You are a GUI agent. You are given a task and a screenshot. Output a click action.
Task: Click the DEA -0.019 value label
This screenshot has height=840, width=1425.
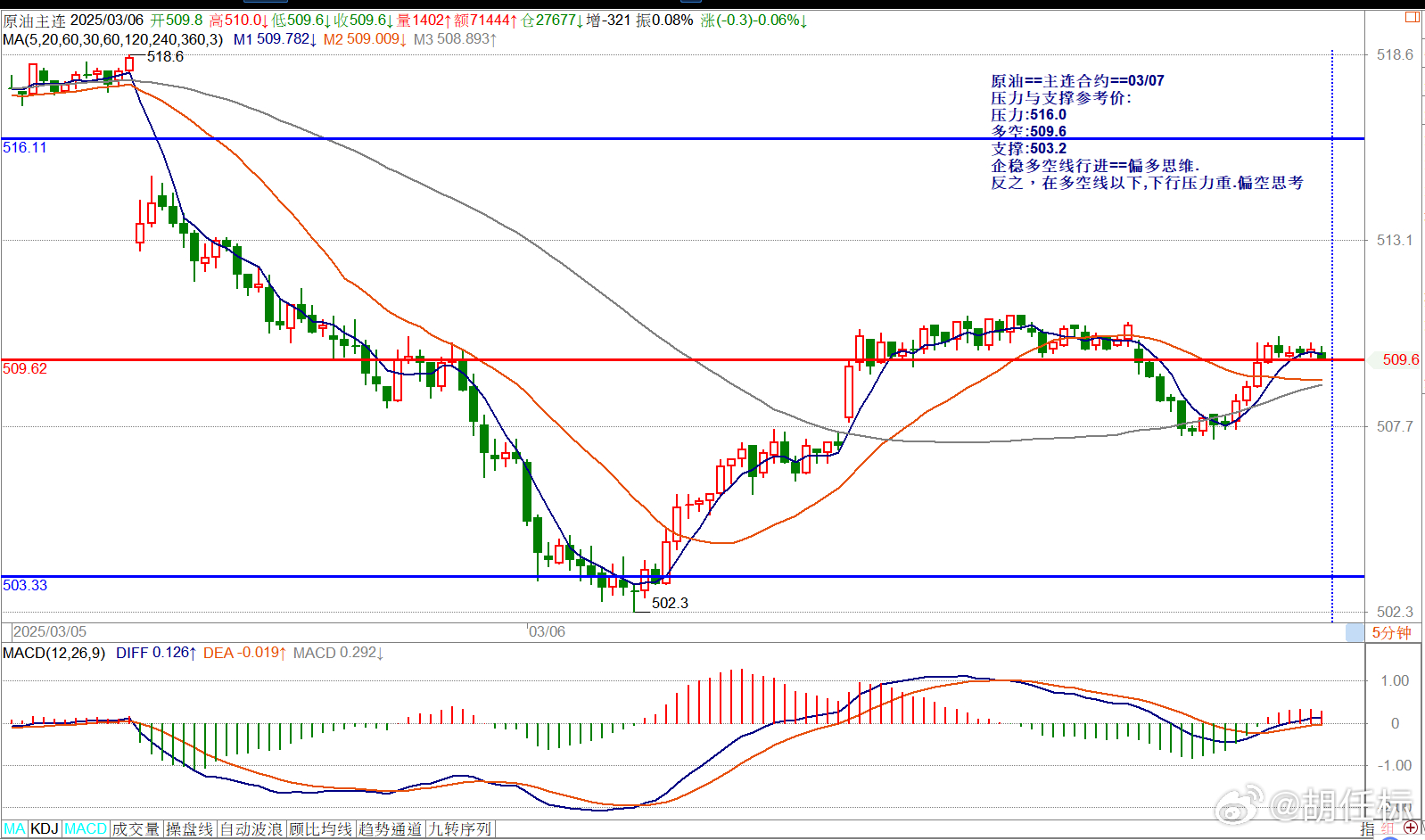[x=244, y=653]
